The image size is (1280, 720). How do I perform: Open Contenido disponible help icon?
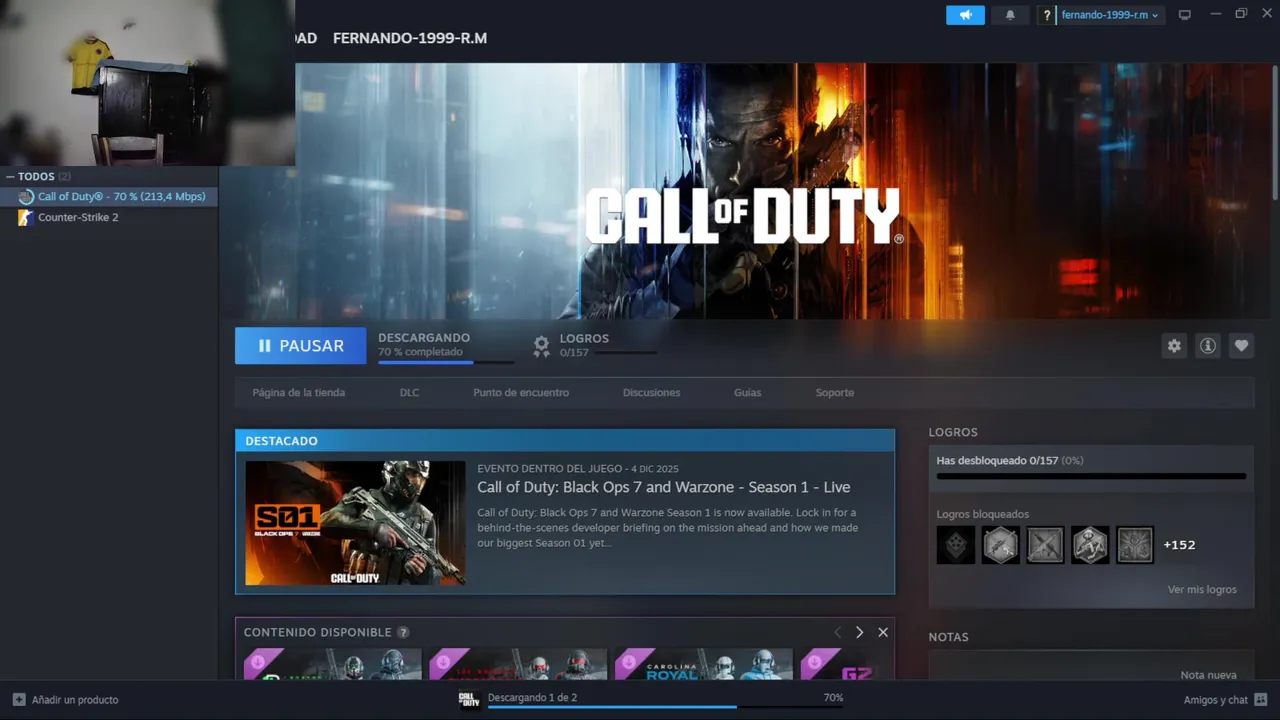tap(403, 633)
